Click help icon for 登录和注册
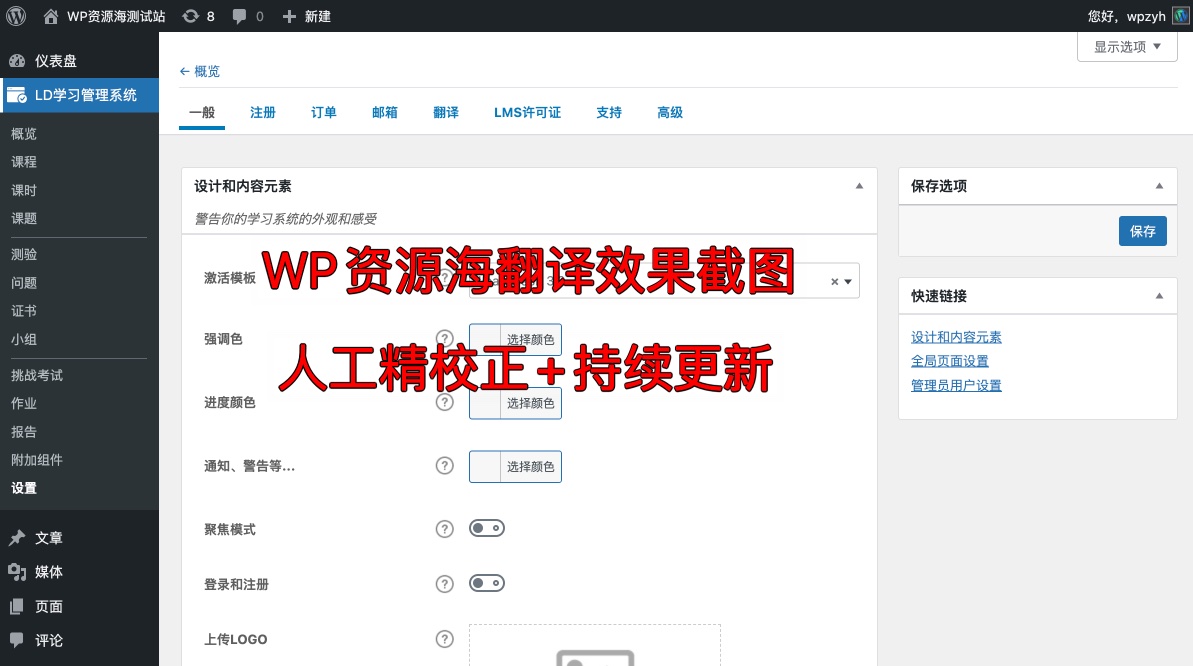 (x=444, y=584)
